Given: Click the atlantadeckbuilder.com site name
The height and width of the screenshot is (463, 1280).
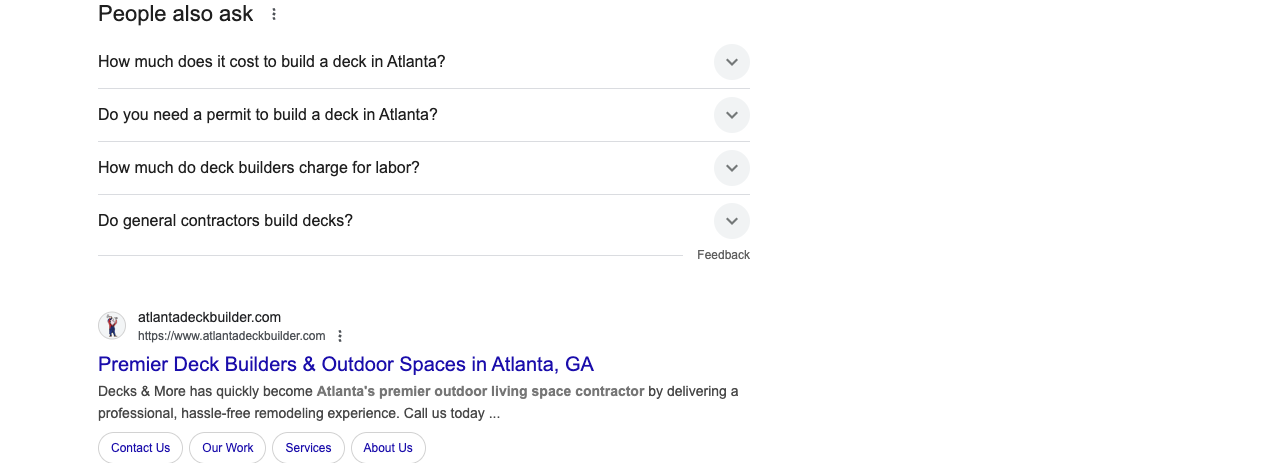Looking at the screenshot, I should (x=209, y=317).
